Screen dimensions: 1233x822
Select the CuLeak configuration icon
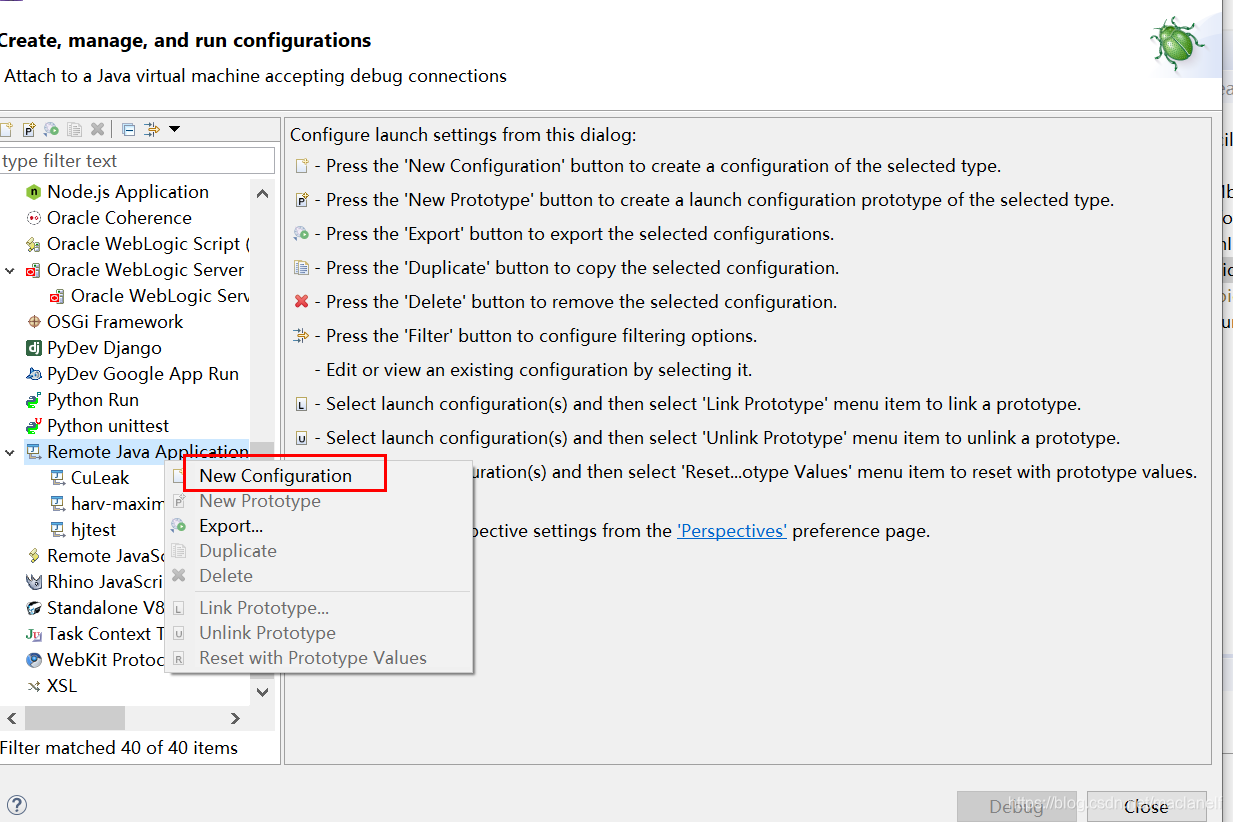[58, 478]
